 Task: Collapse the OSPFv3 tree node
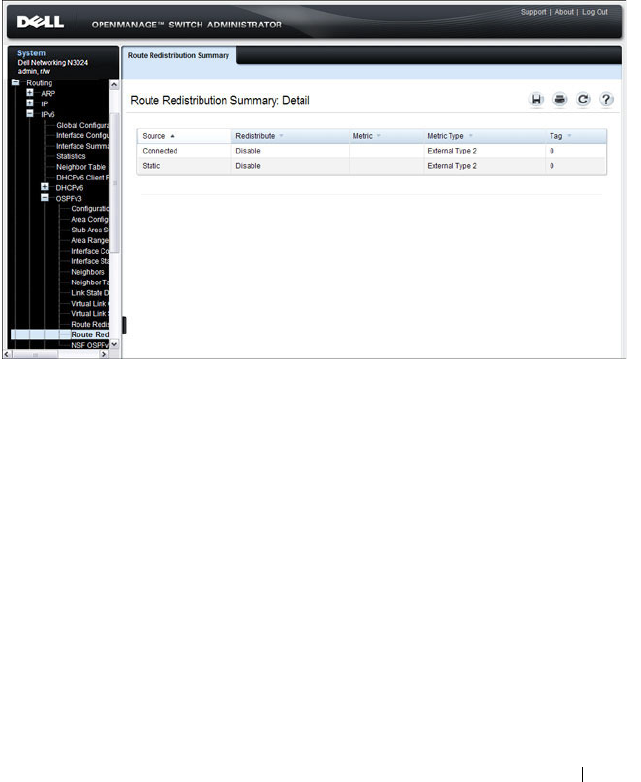pos(45,197)
